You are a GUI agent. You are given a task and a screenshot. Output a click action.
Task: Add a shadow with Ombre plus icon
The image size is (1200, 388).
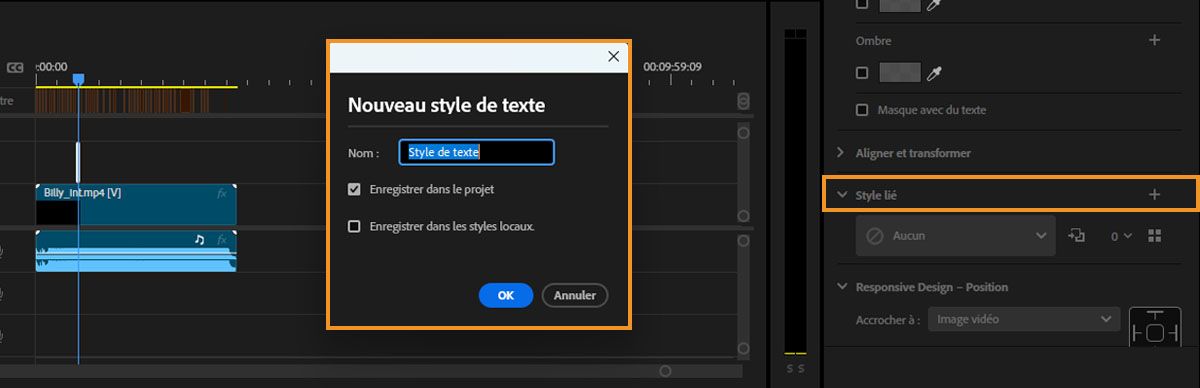point(1154,41)
